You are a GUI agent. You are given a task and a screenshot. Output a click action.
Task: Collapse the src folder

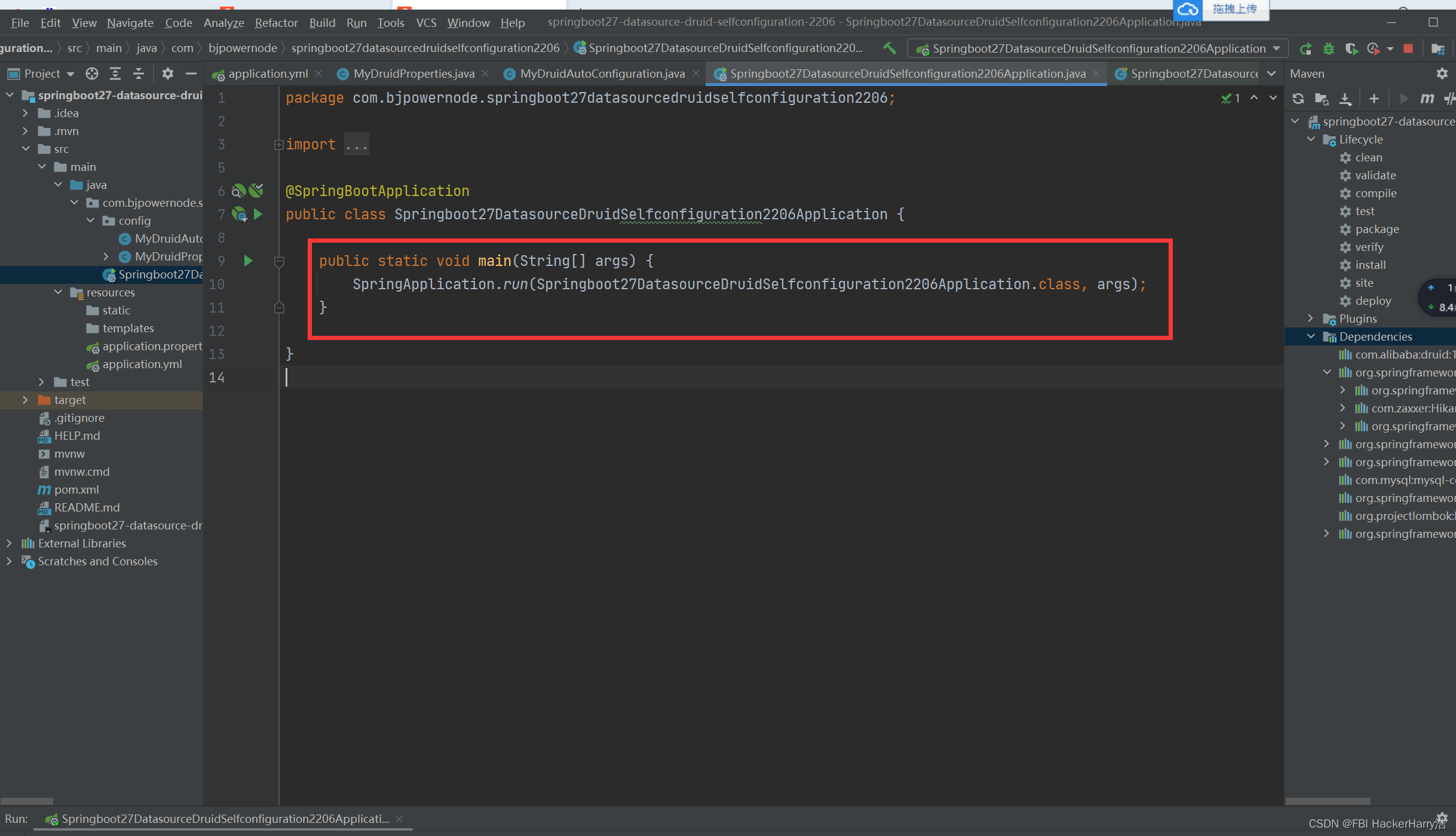coord(25,149)
